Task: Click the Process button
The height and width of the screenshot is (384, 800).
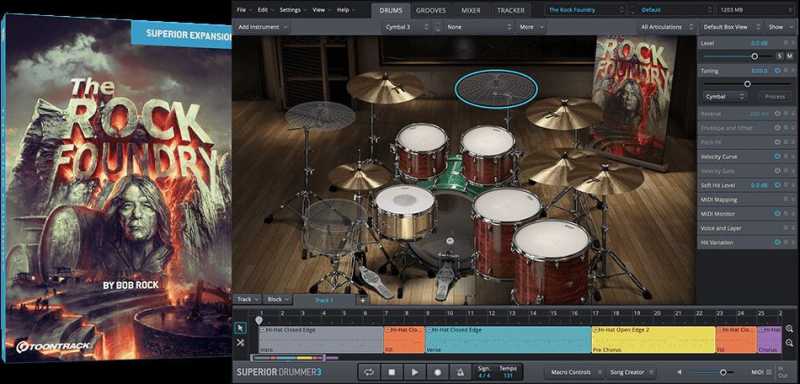Action: 774,96
